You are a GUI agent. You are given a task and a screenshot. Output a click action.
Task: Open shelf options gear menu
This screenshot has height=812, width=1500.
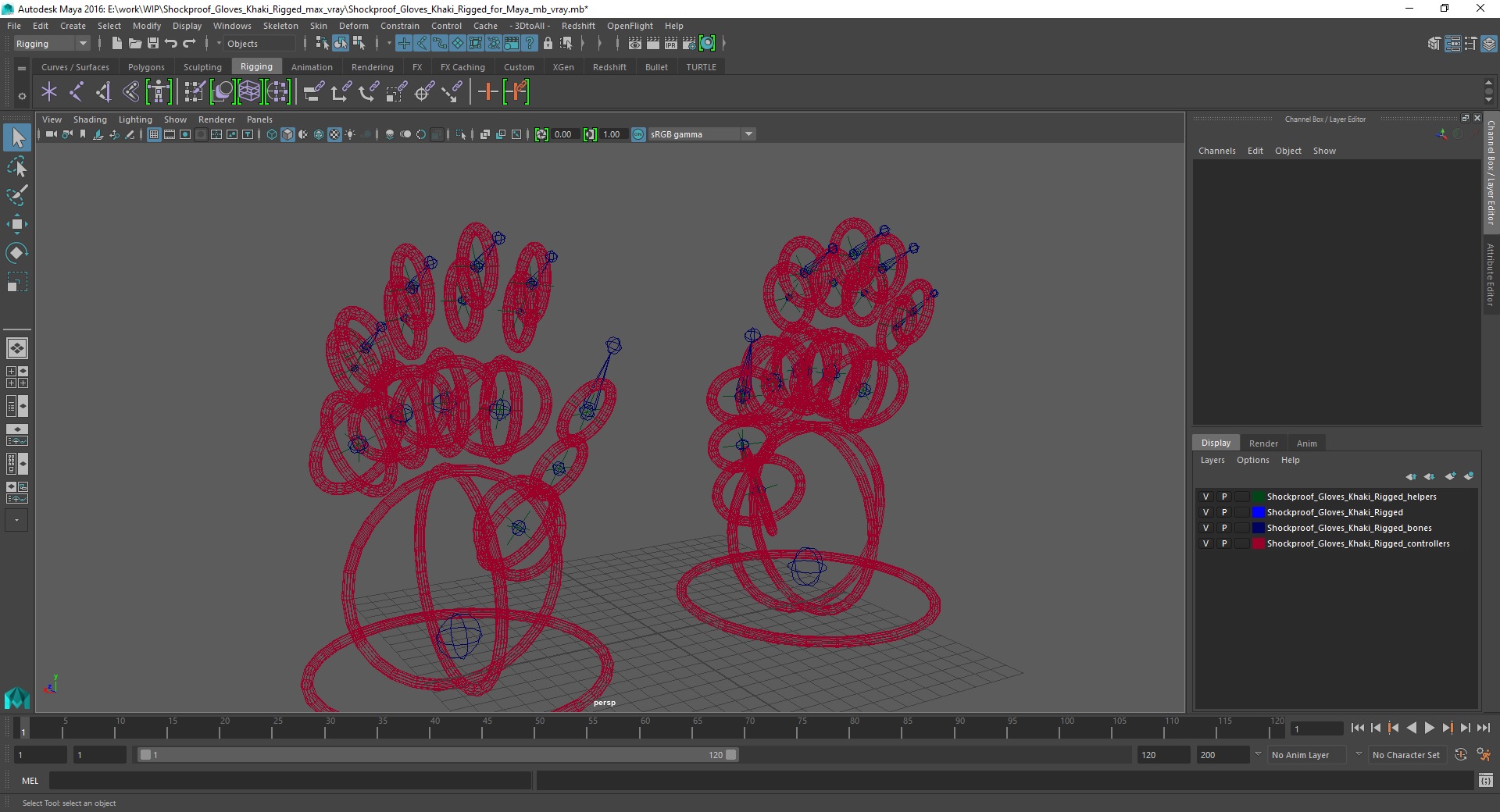point(22,96)
